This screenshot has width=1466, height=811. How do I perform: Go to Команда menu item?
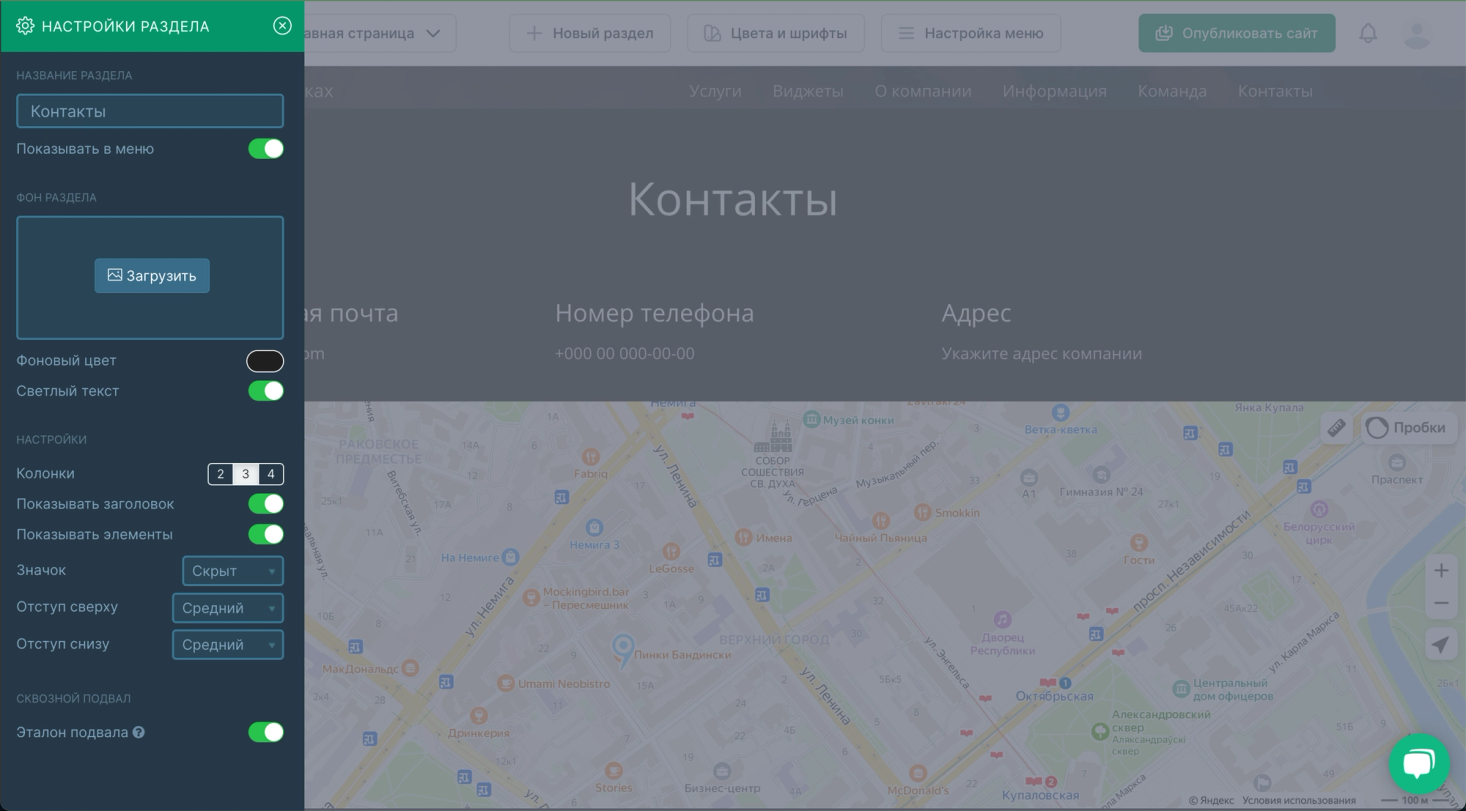[x=1172, y=91]
